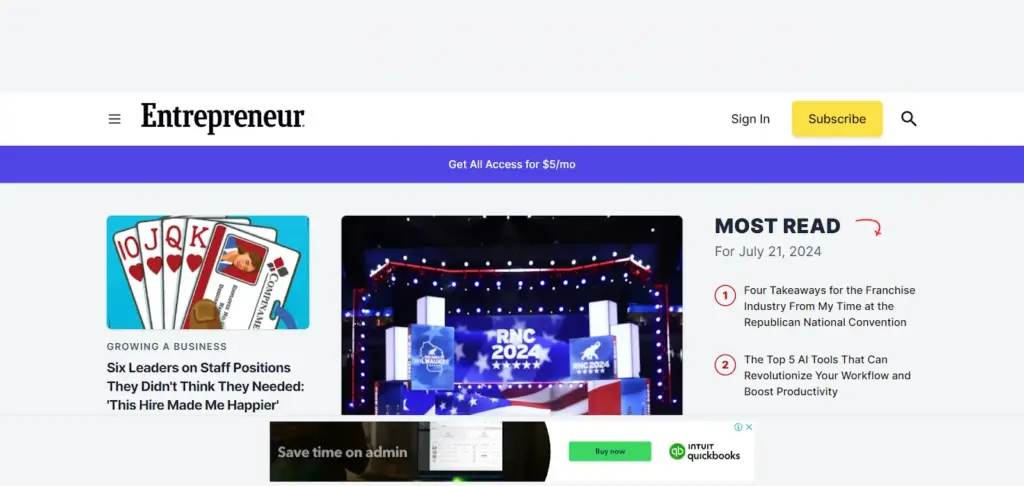The image size is (1024, 486).
Task: Open the Four Takeaways for Franchise Industry article
Action: [x=829, y=306]
